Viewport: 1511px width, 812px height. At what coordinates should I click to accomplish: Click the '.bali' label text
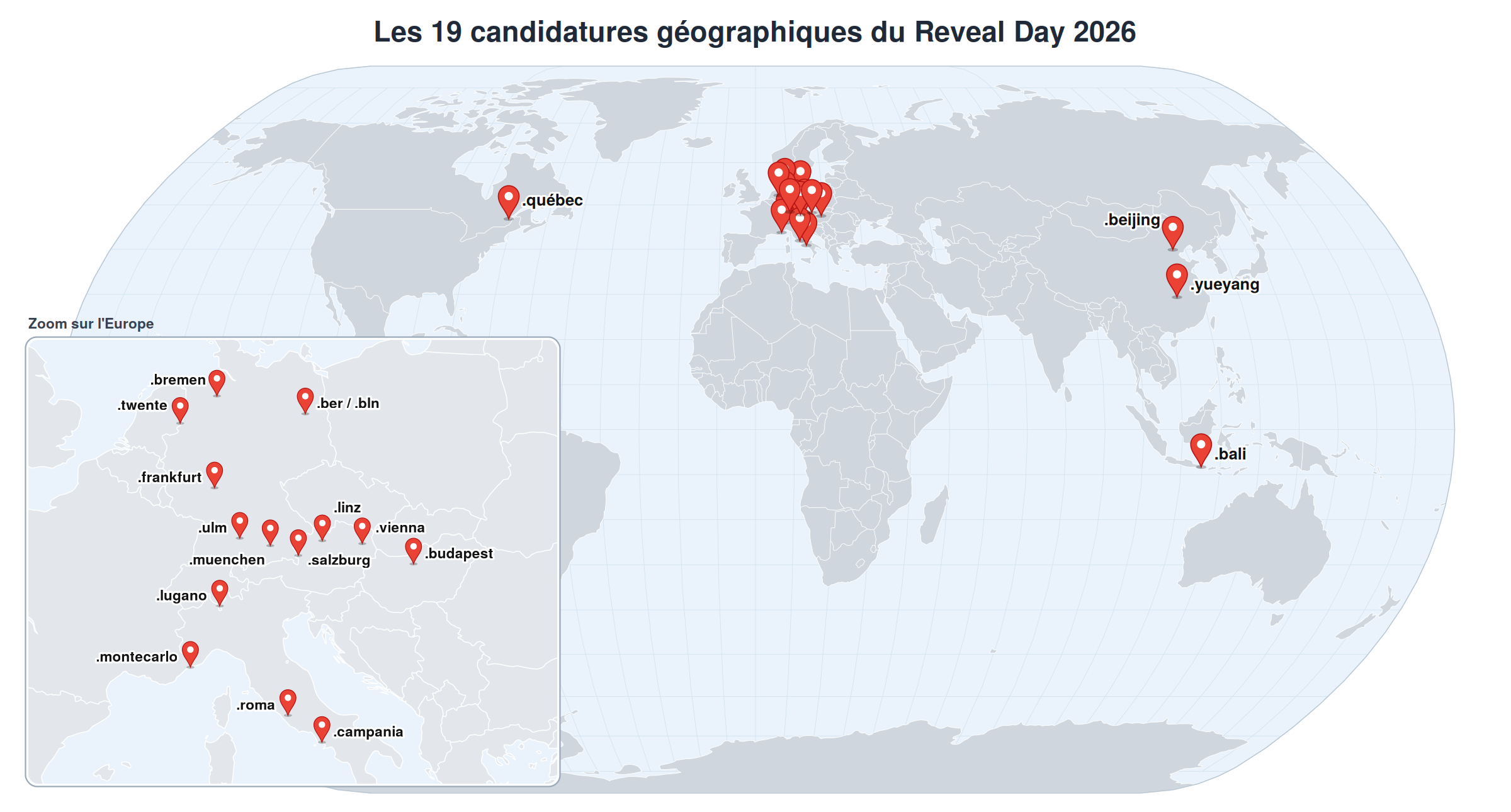click(1230, 454)
